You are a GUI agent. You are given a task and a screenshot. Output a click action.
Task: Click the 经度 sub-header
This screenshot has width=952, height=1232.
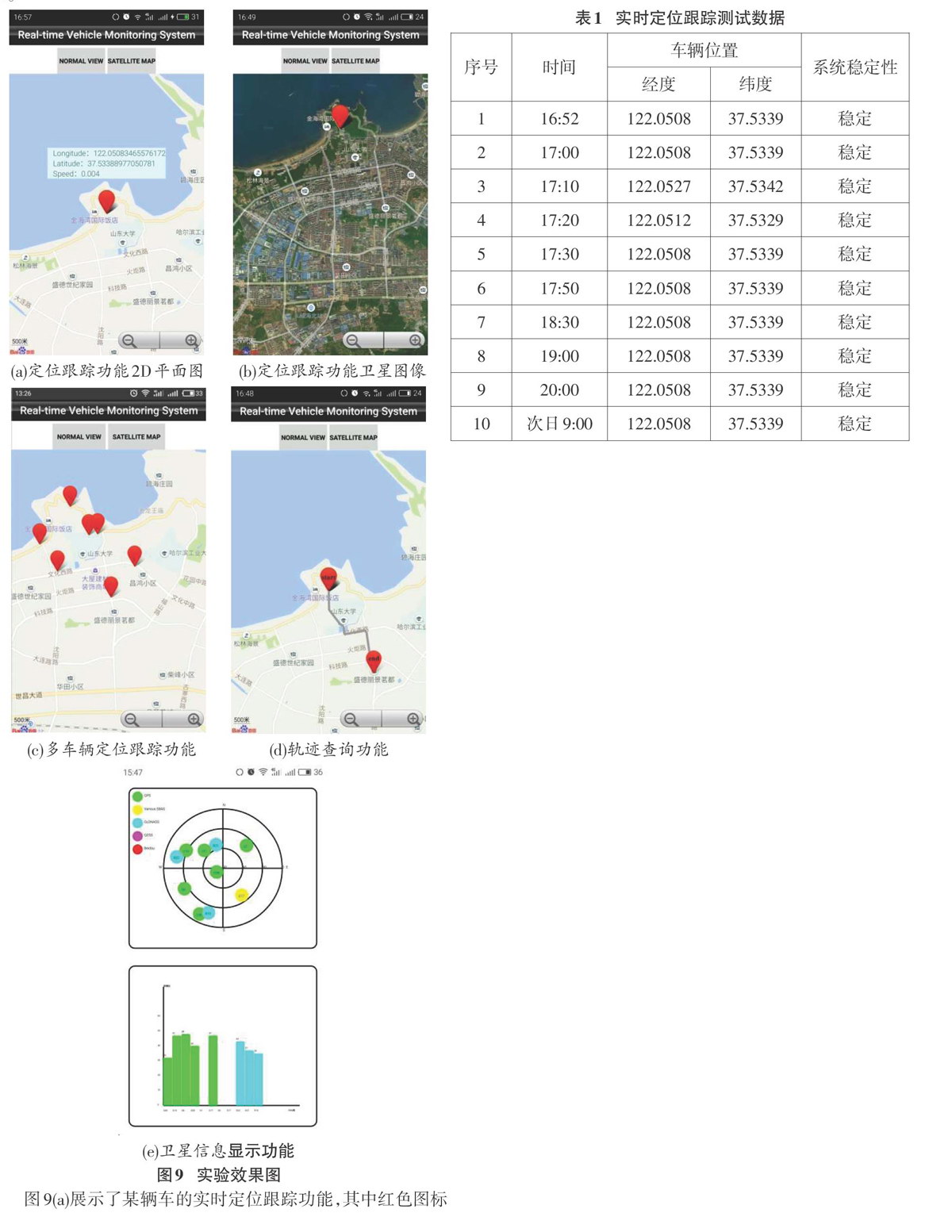658,84
